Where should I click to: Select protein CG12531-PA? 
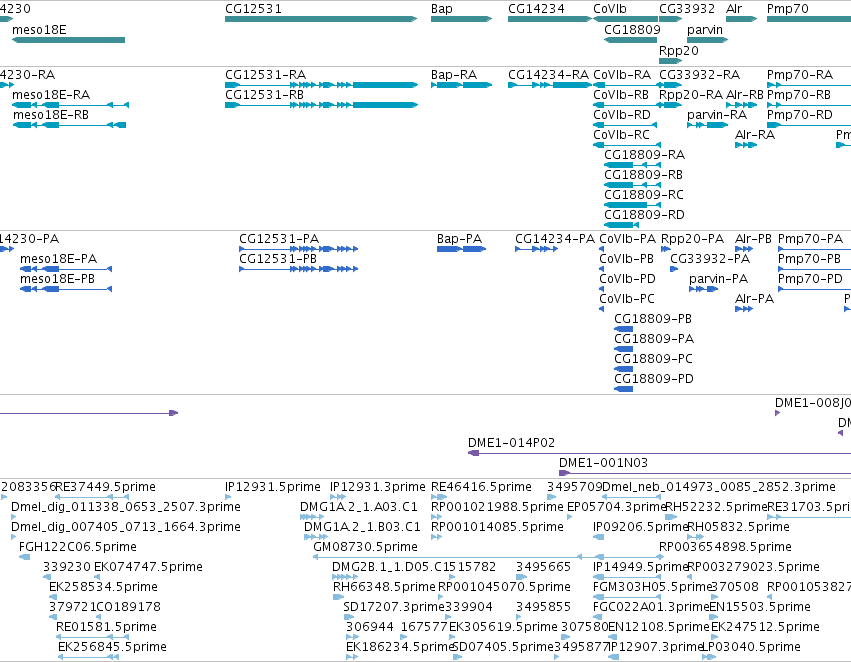279,239
